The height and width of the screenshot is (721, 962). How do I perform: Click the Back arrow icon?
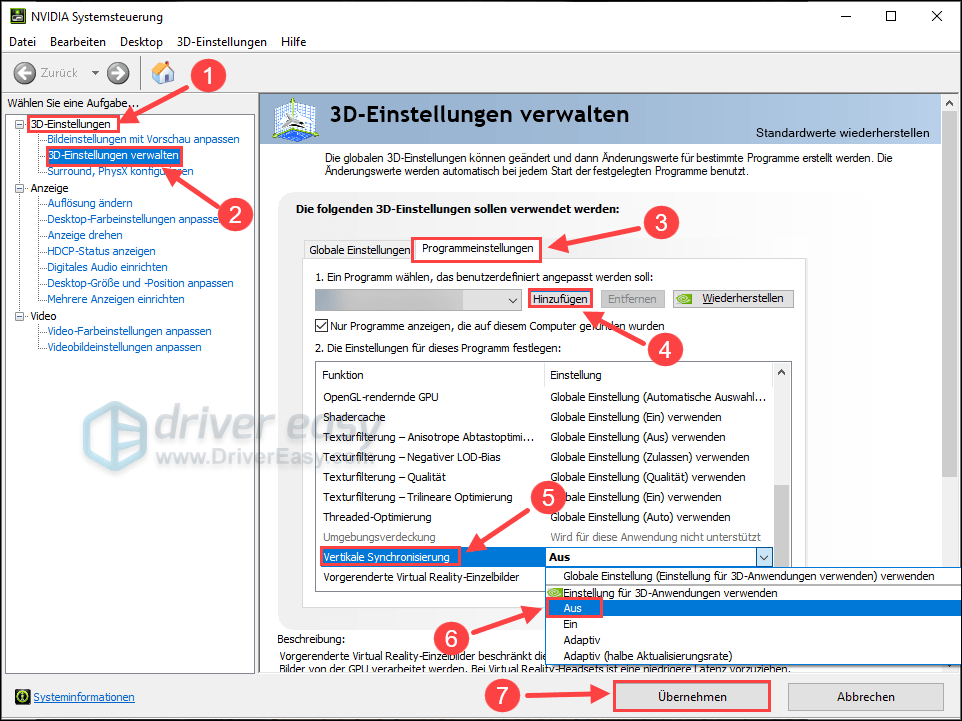coord(25,73)
